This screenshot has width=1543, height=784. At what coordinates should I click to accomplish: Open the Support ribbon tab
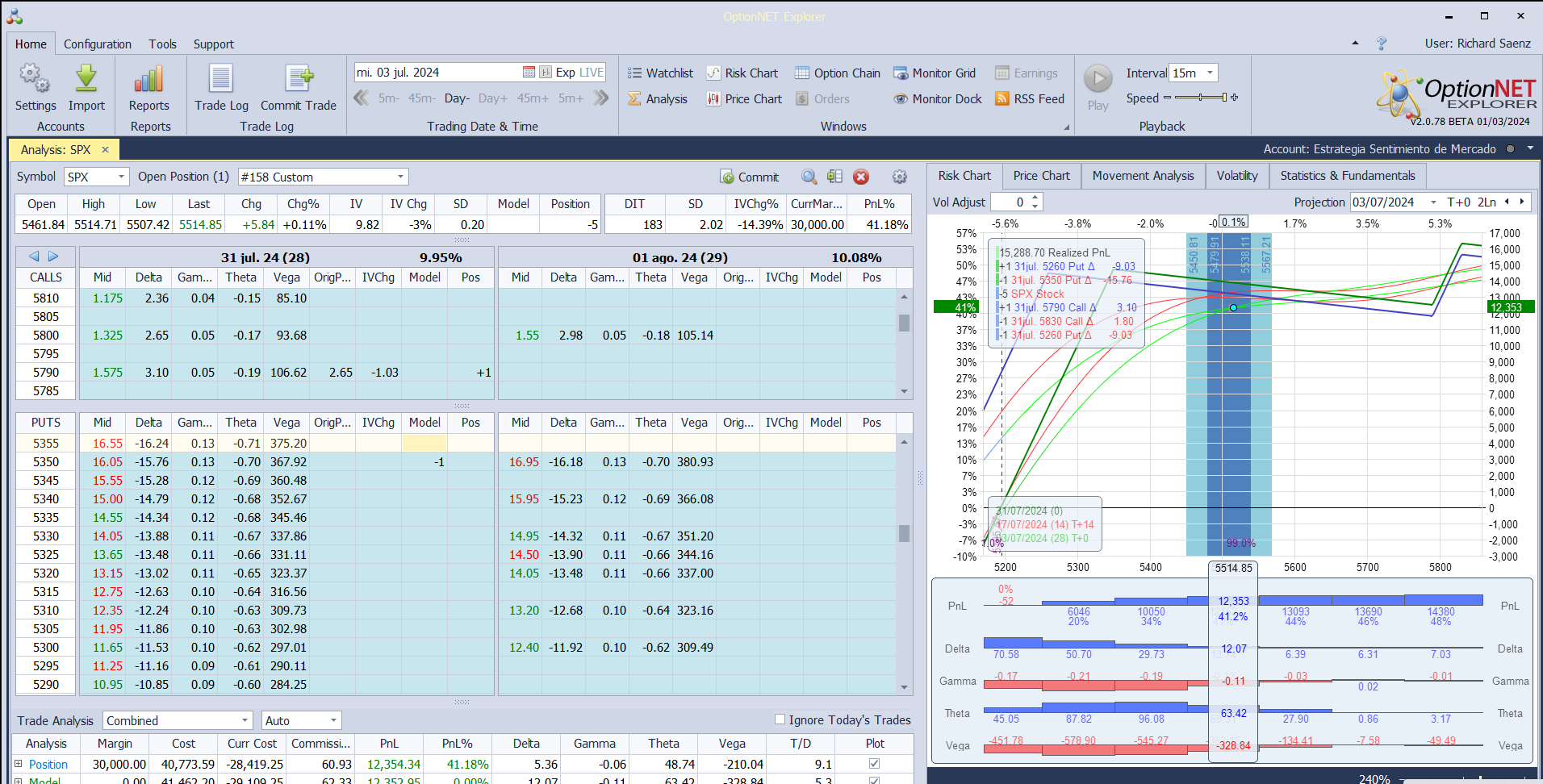[x=214, y=44]
